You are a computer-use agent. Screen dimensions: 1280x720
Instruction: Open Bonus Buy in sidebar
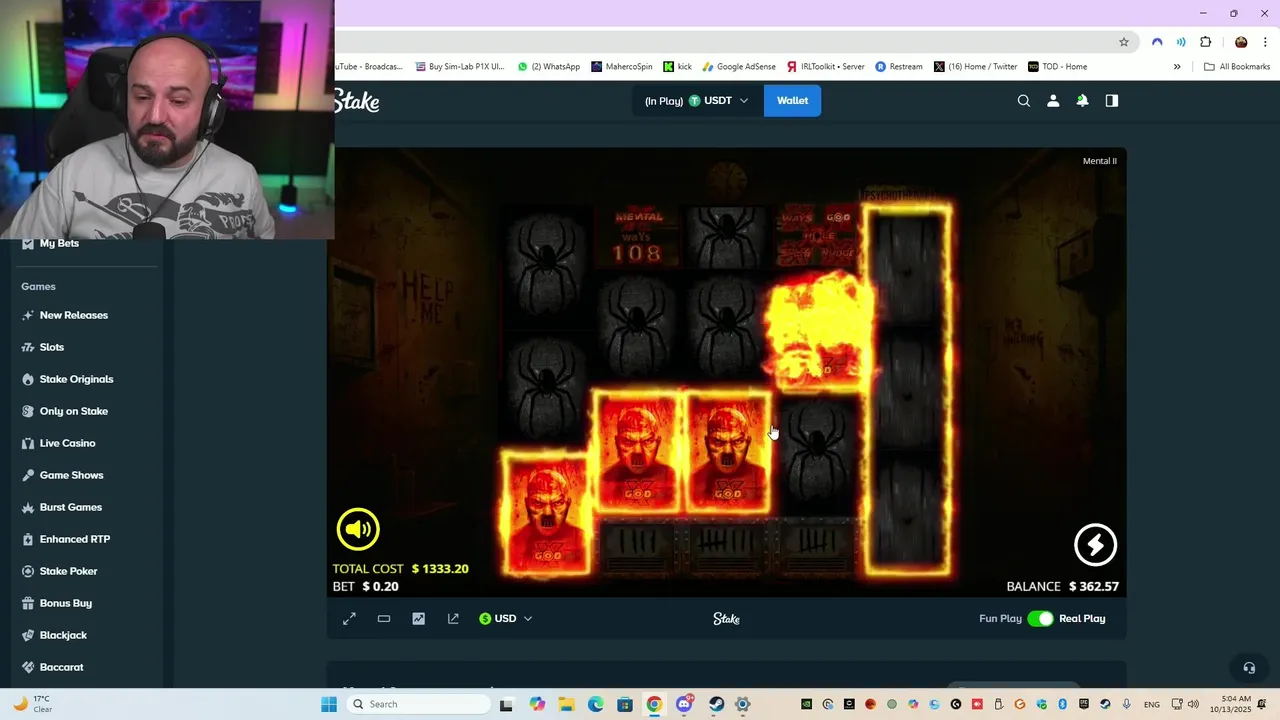[66, 603]
